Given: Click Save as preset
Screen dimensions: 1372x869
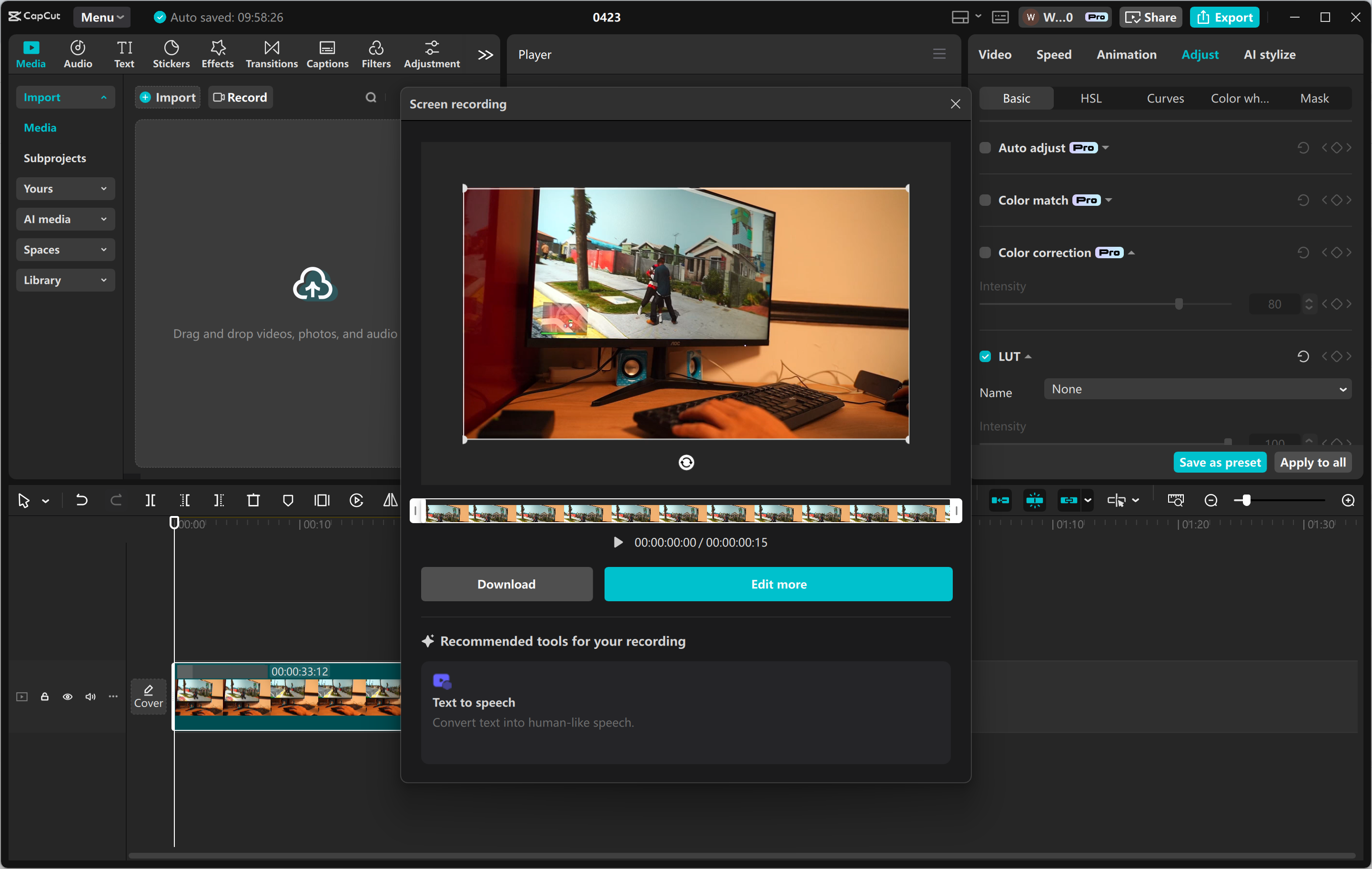Looking at the screenshot, I should coord(1219,462).
